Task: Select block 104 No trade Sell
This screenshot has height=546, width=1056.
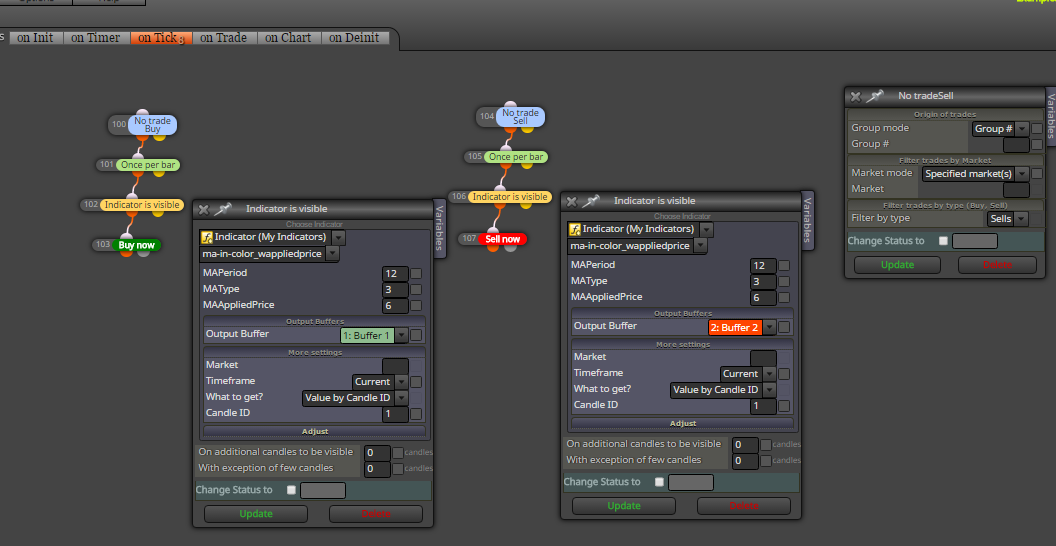Action: coord(520,116)
